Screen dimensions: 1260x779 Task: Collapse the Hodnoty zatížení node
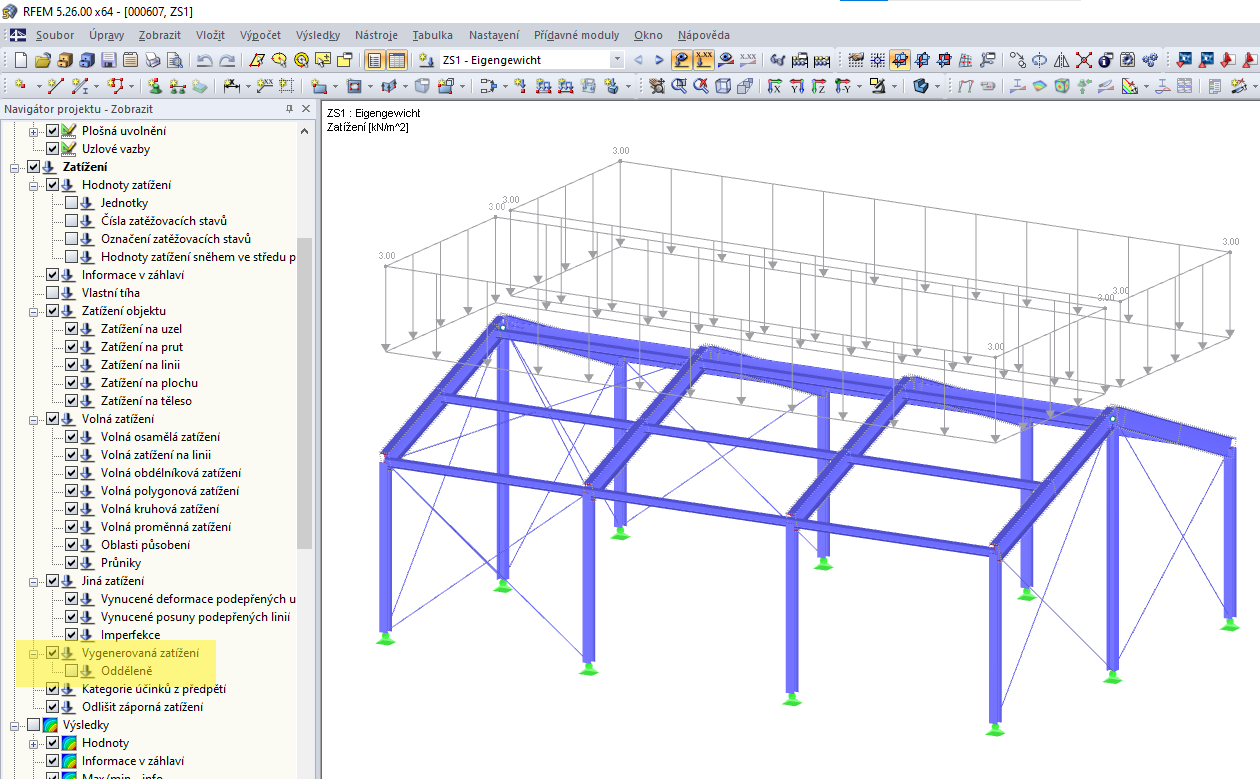point(34,185)
